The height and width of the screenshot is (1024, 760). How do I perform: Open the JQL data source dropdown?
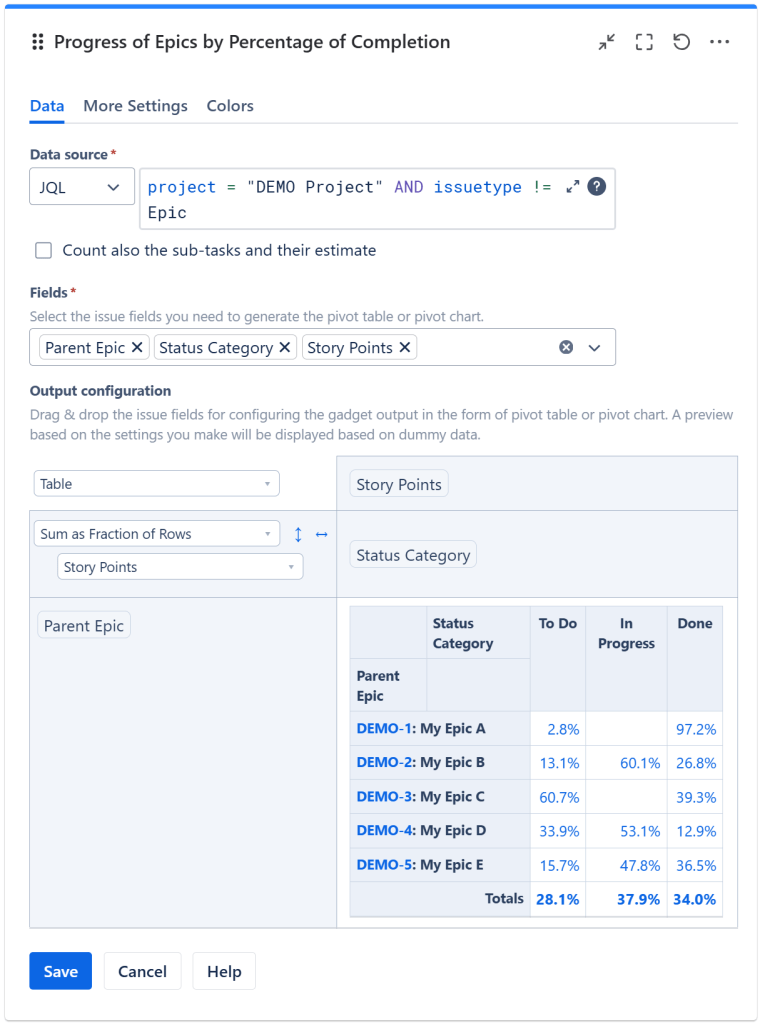point(82,187)
